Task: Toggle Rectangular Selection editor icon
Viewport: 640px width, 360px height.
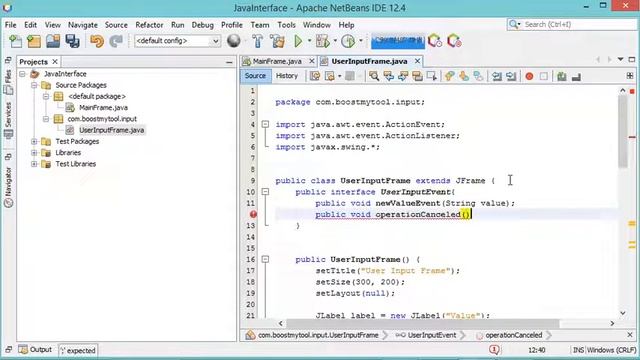Action: (x=431, y=76)
